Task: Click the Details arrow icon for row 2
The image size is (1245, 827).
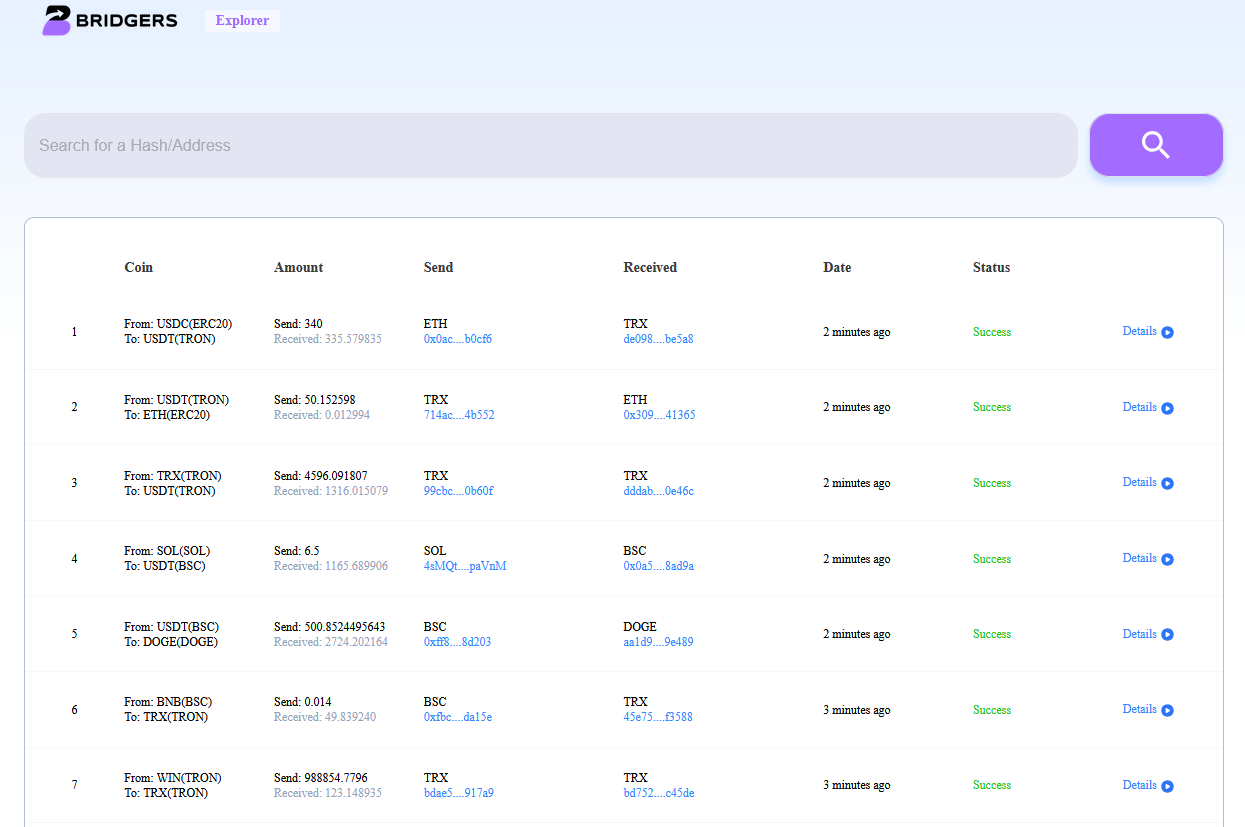Action: click(1167, 408)
